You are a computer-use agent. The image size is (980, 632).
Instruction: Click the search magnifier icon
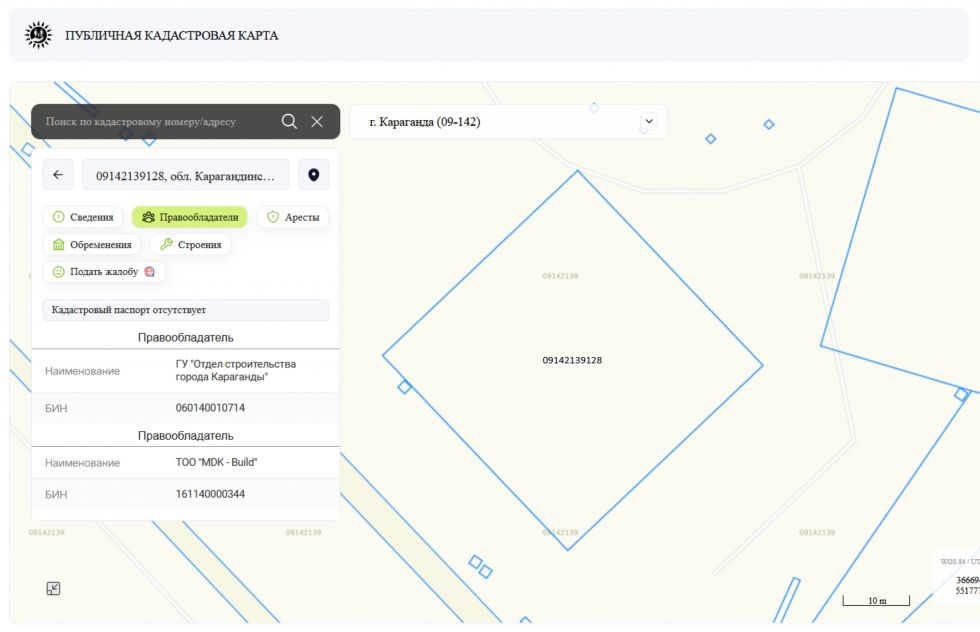(289, 121)
